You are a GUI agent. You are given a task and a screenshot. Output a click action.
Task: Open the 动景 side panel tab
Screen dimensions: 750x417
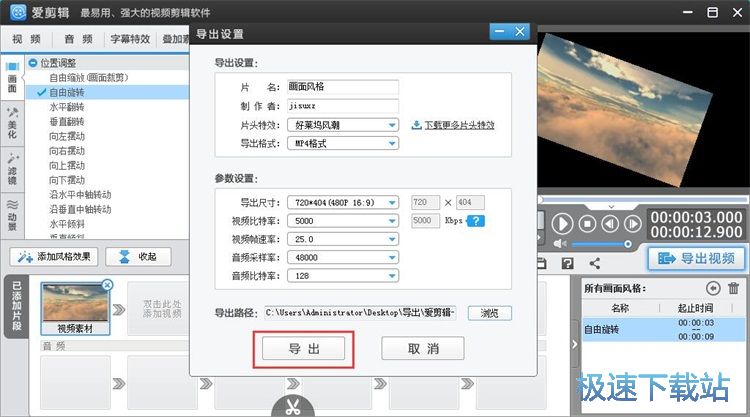tap(12, 215)
